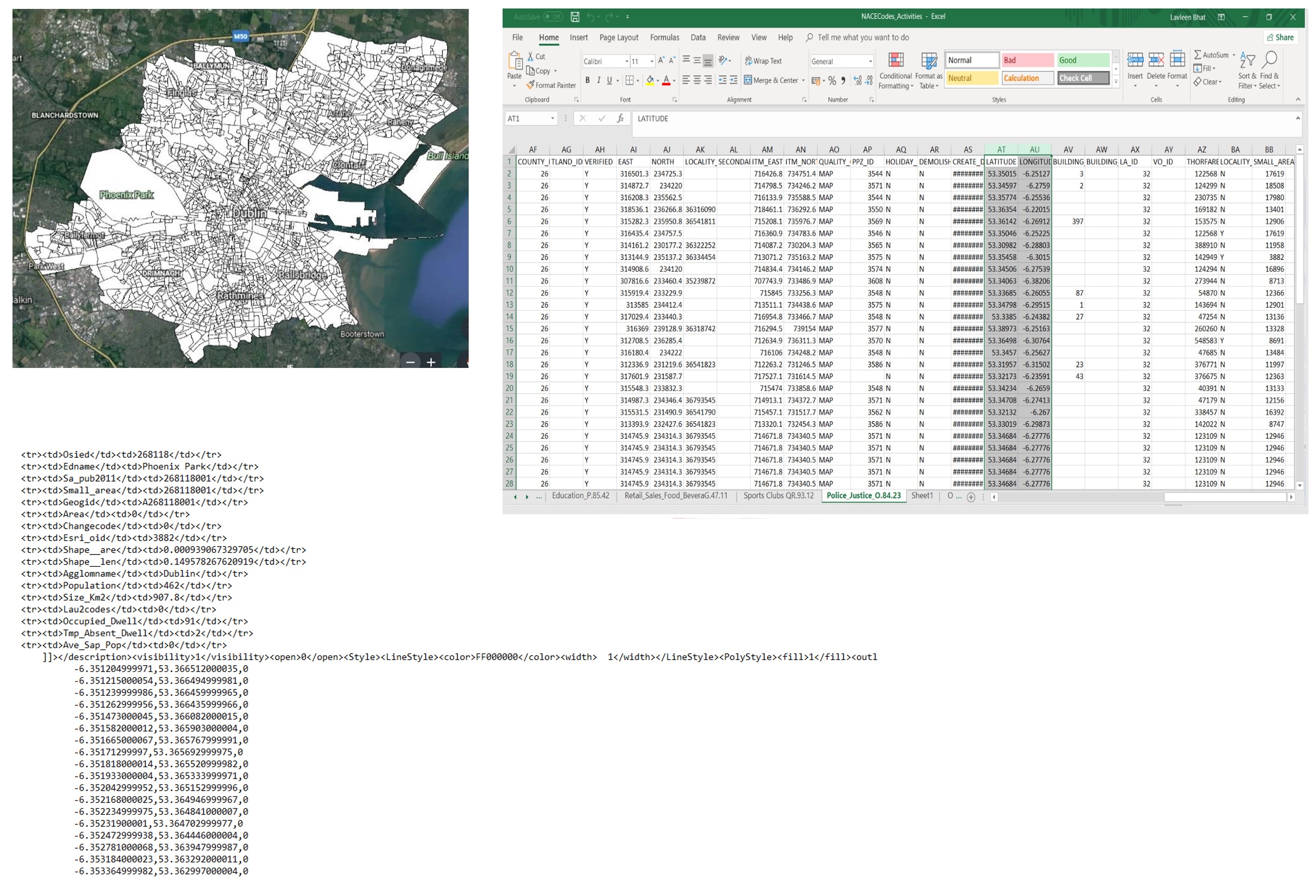Toggle Align Left text alignment
The width and height of the screenshot is (1316, 896).
coord(686,80)
